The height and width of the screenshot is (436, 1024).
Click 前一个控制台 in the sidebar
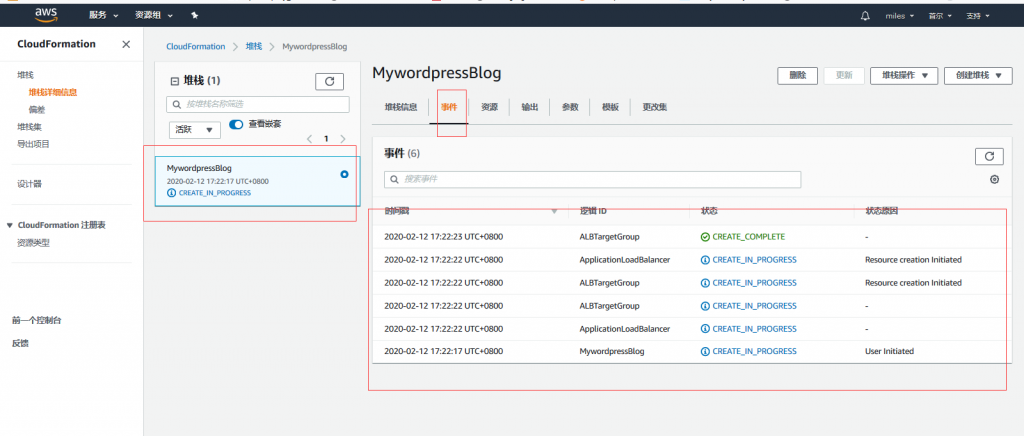click(37, 320)
